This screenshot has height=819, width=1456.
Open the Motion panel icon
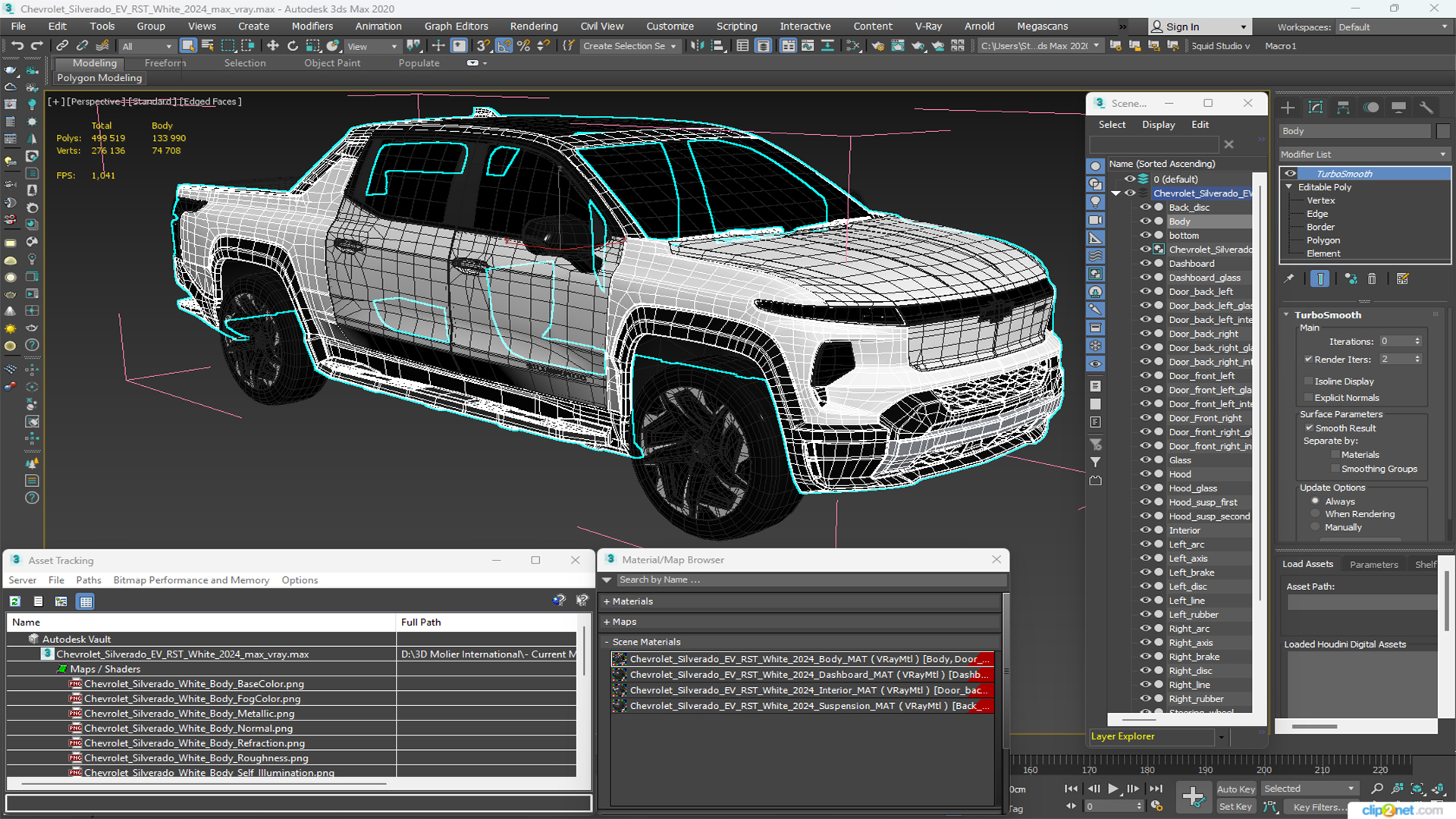(1371, 108)
